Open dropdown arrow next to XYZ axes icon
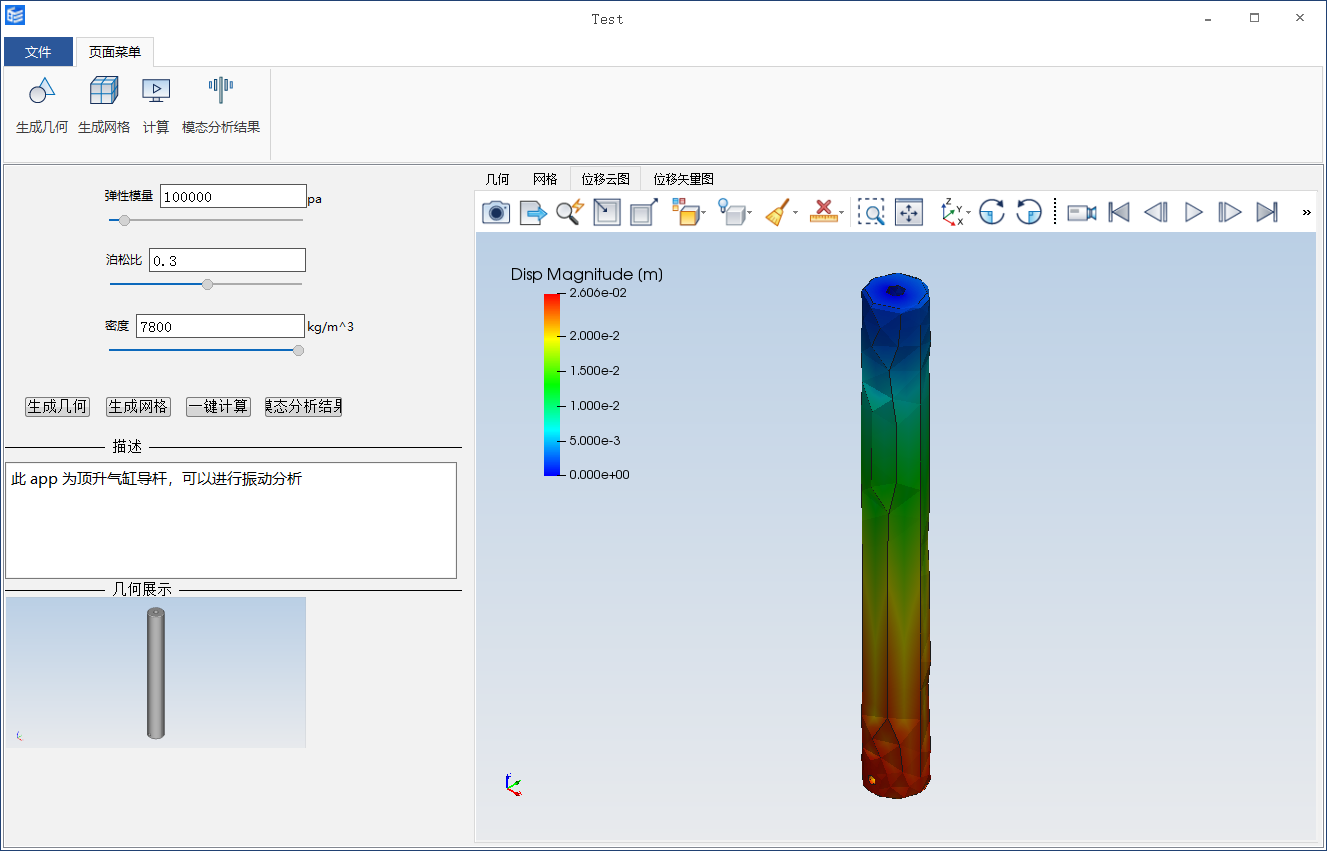This screenshot has height=851, width=1327. point(968,213)
